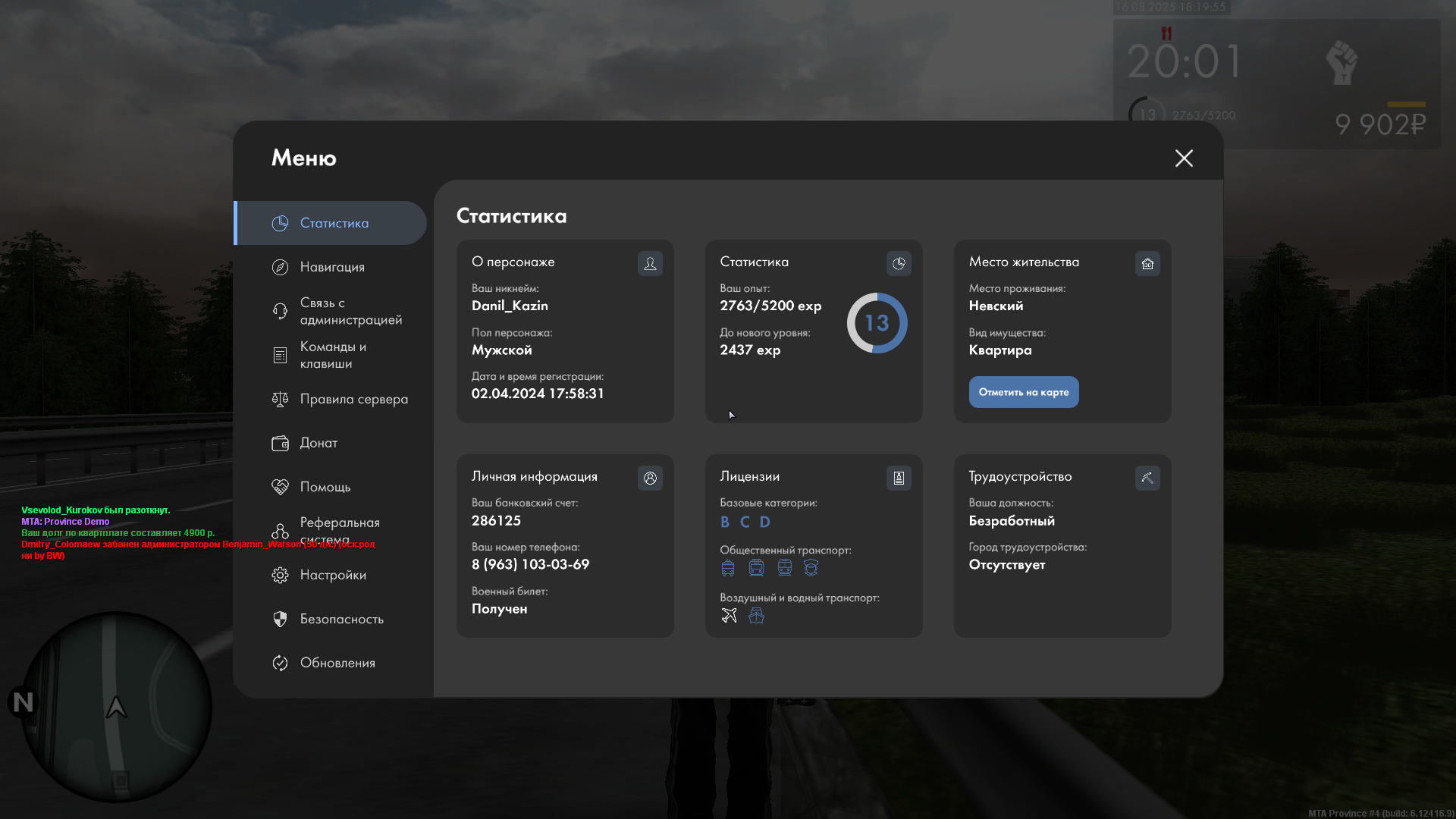The width and height of the screenshot is (1456, 819).
Task: Open the Навигация menu section
Action: coord(332,267)
